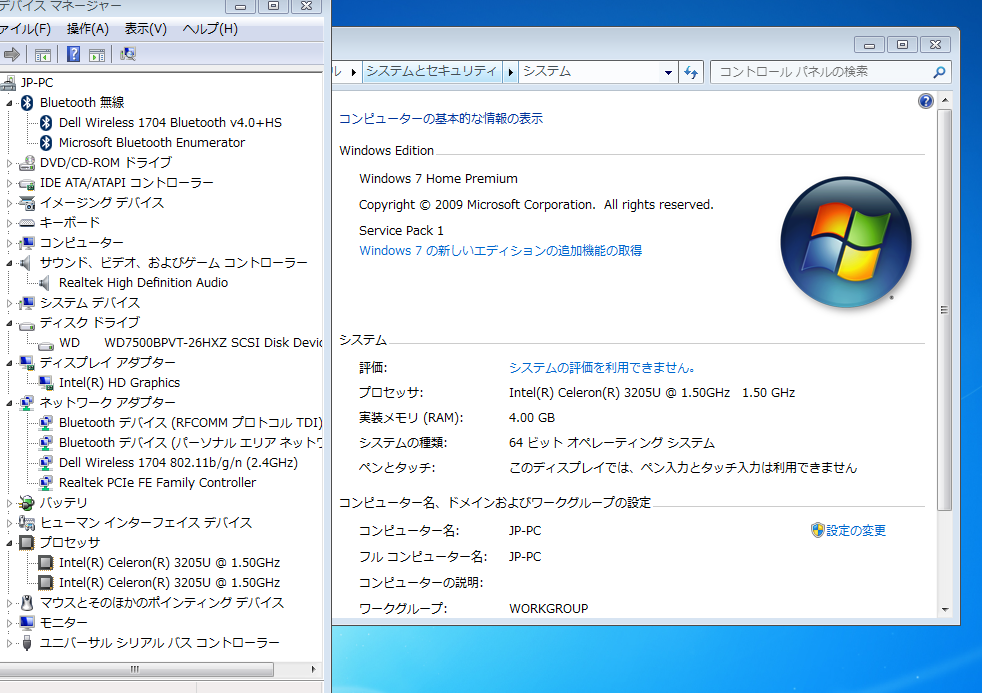Expand the システム デバイス tree node

9,302
